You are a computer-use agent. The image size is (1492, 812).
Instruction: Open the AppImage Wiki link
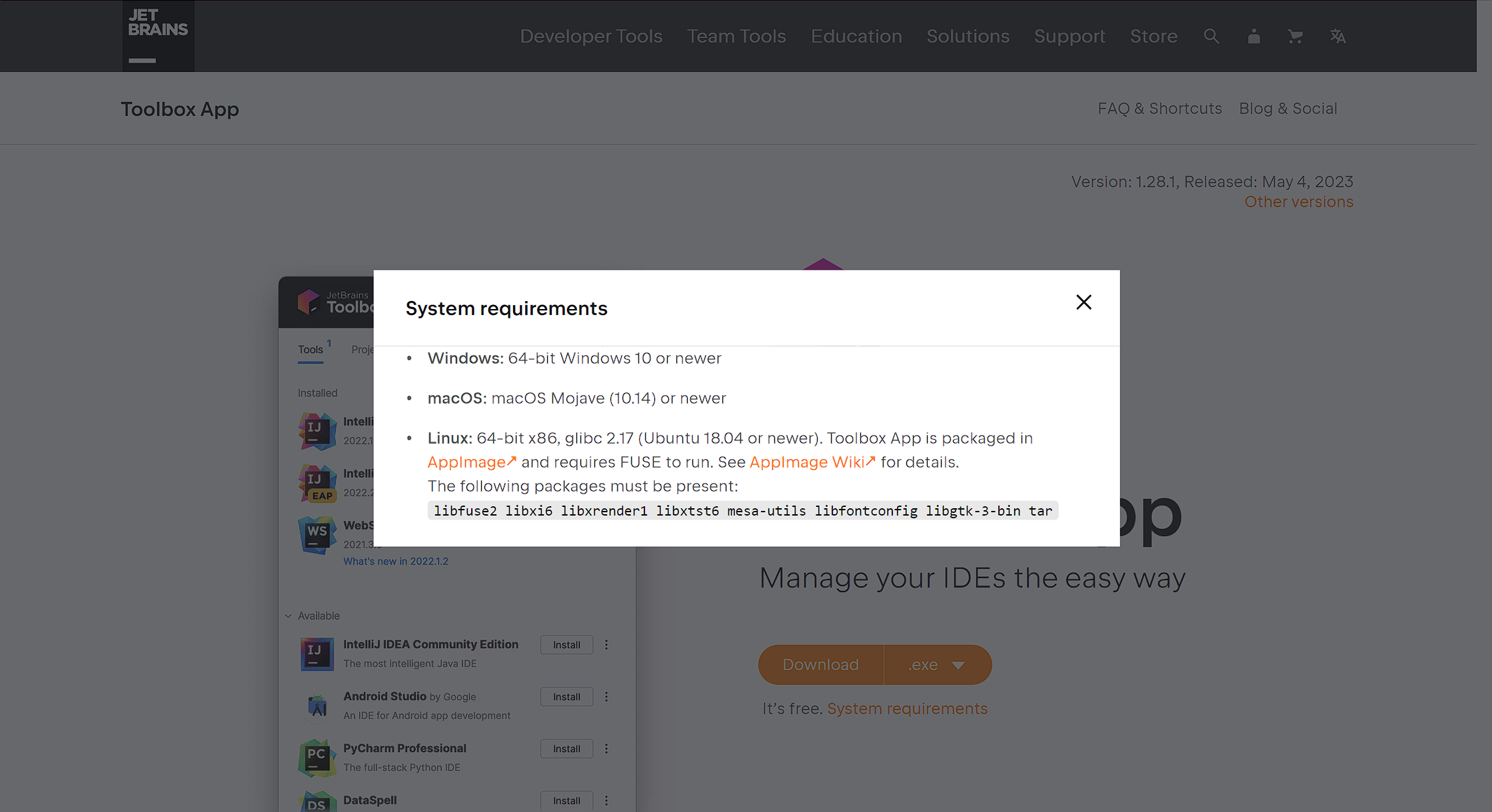click(808, 462)
